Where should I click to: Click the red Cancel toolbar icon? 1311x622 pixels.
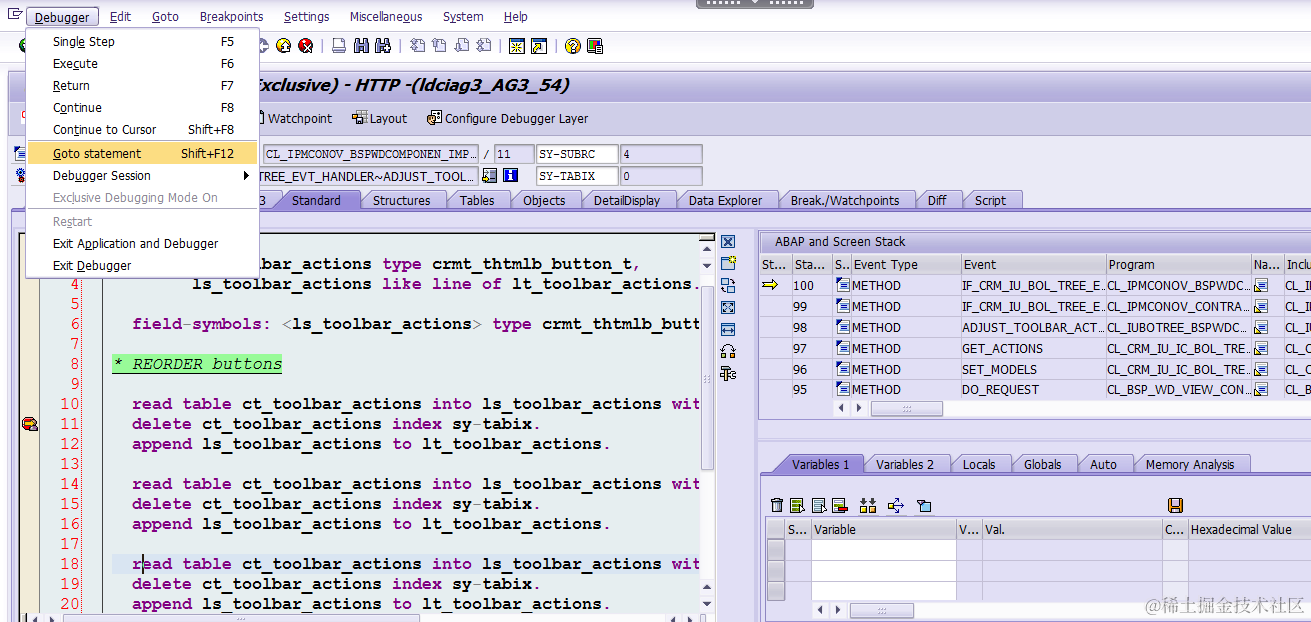click(x=305, y=46)
